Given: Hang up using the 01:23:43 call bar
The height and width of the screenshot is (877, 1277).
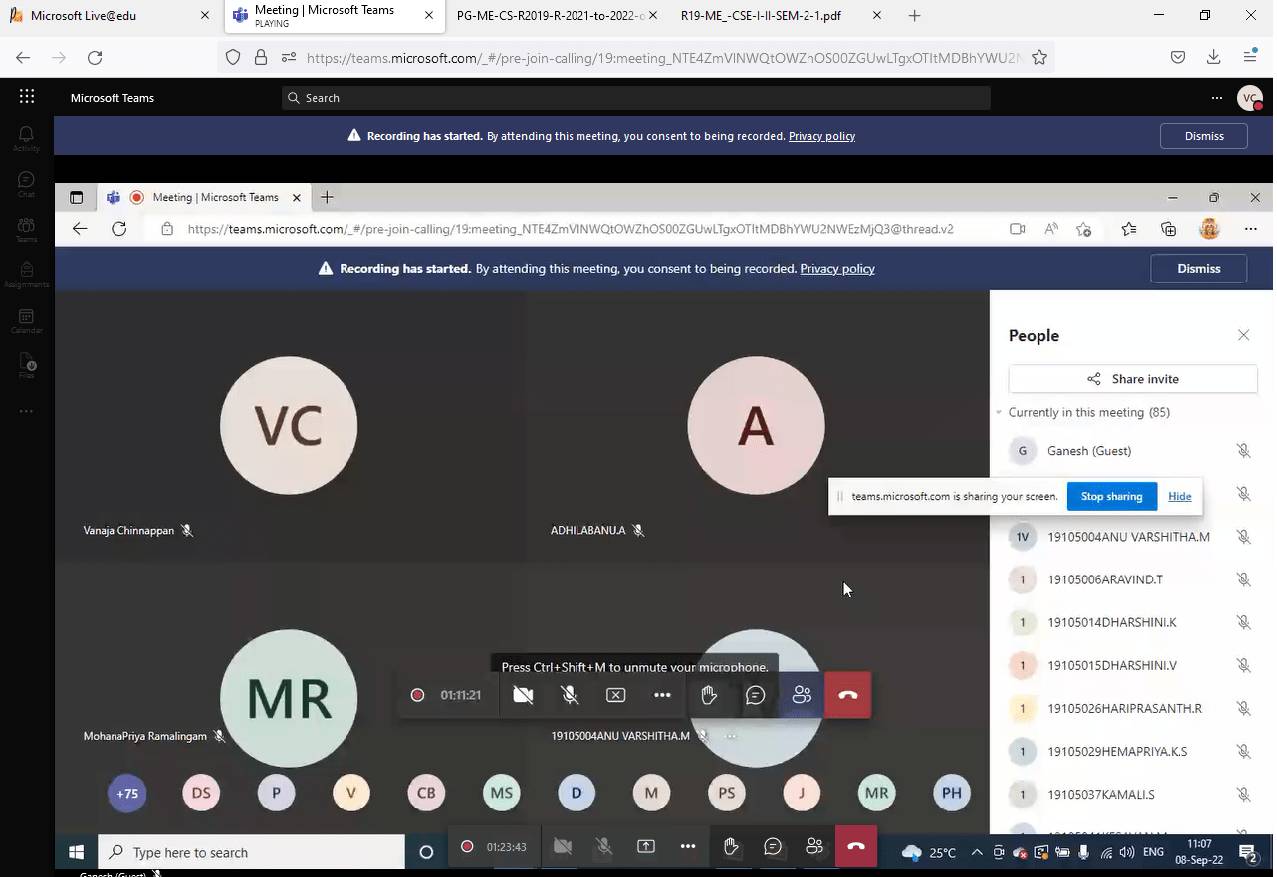Looking at the screenshot, I should click(855, 847).
